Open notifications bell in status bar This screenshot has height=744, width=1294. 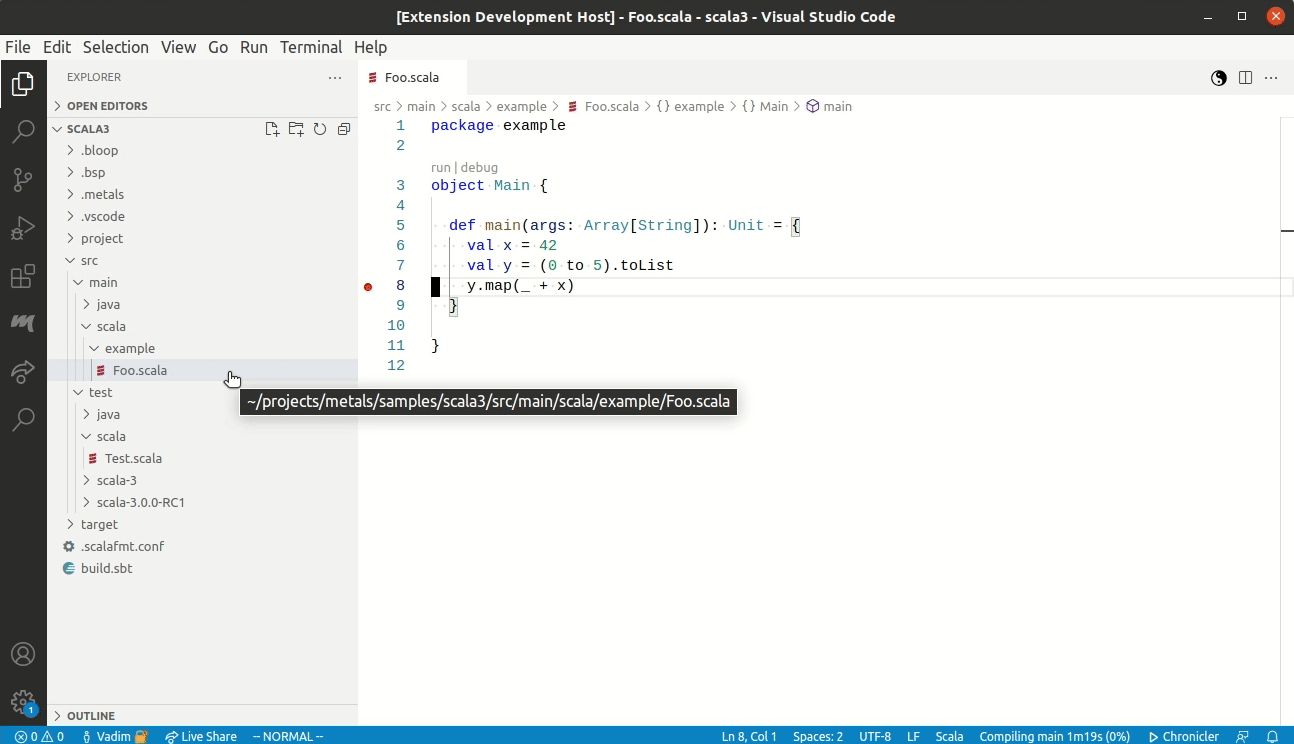pos(1273,736)
